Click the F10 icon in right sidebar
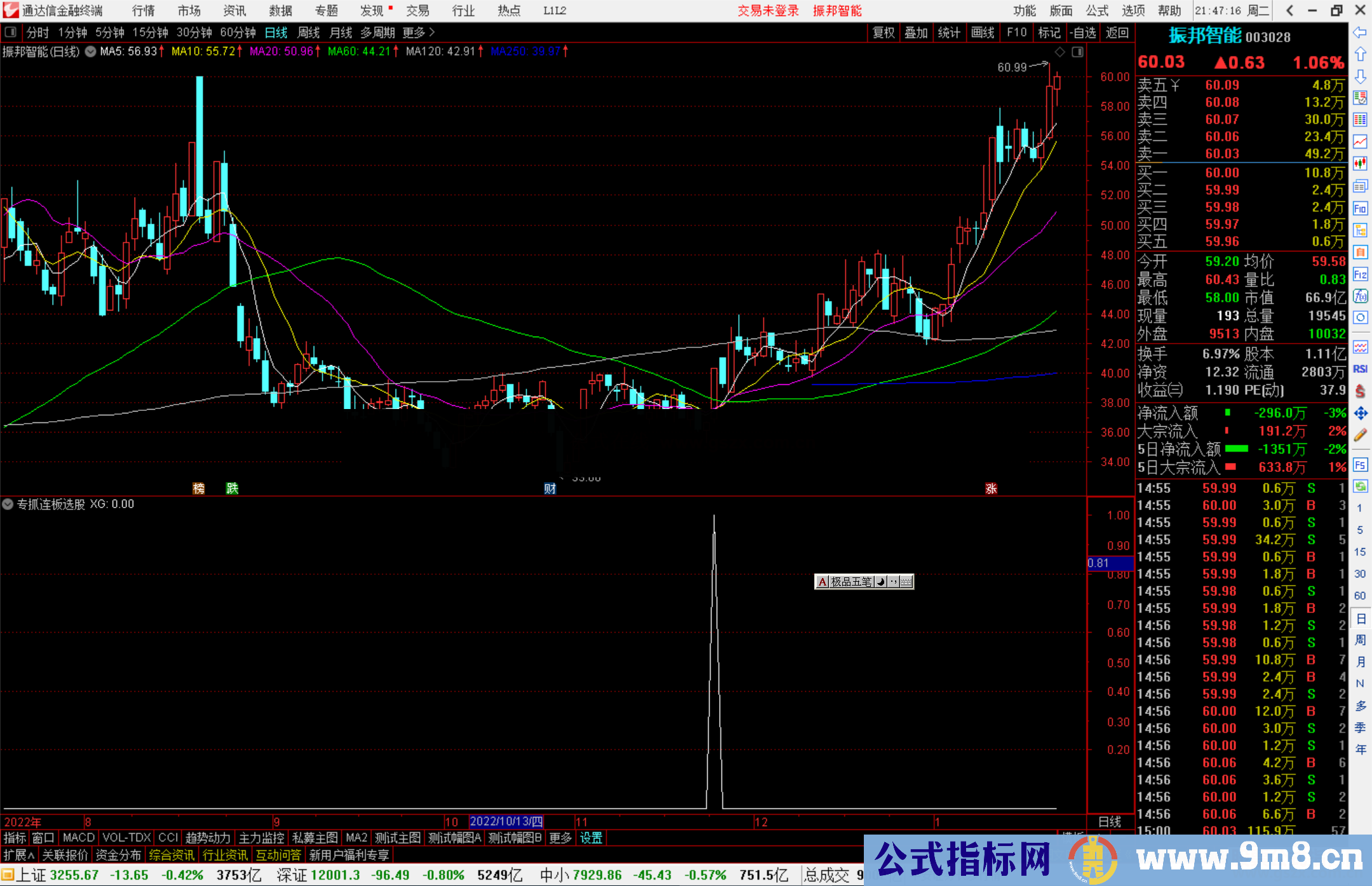 pos(1360,208)
